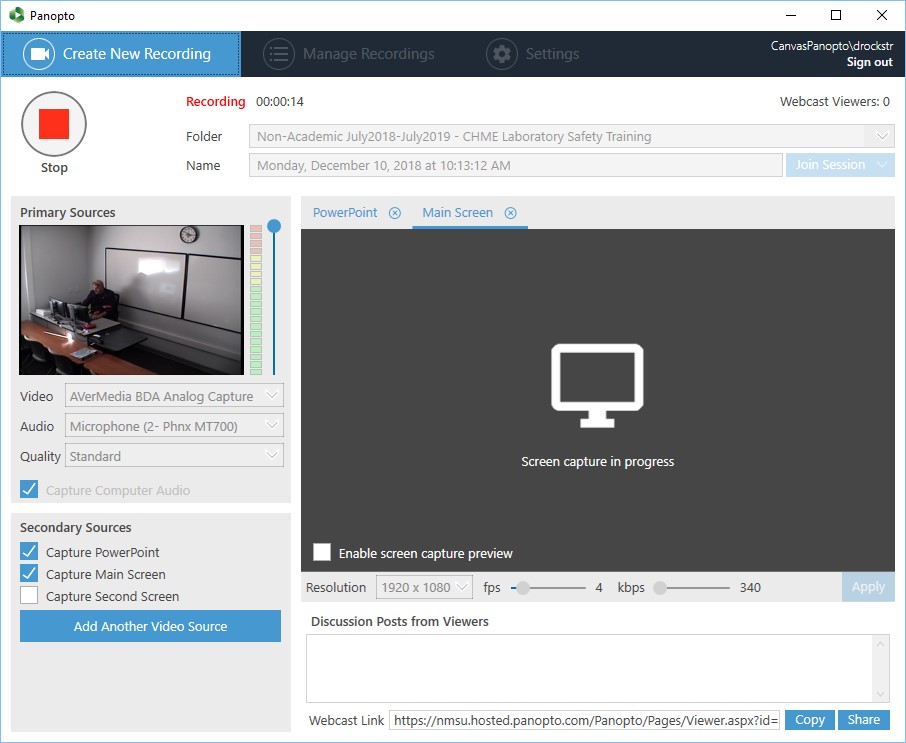Maximize the Panopto window

[x=836, y=15]
